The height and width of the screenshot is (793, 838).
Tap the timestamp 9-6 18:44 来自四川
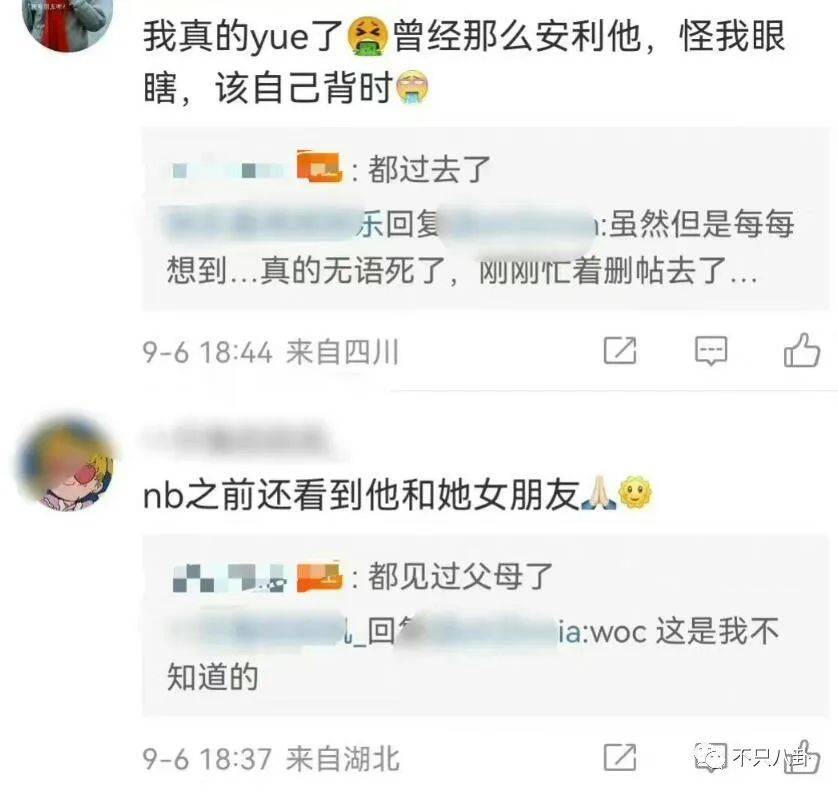point(270,352)
